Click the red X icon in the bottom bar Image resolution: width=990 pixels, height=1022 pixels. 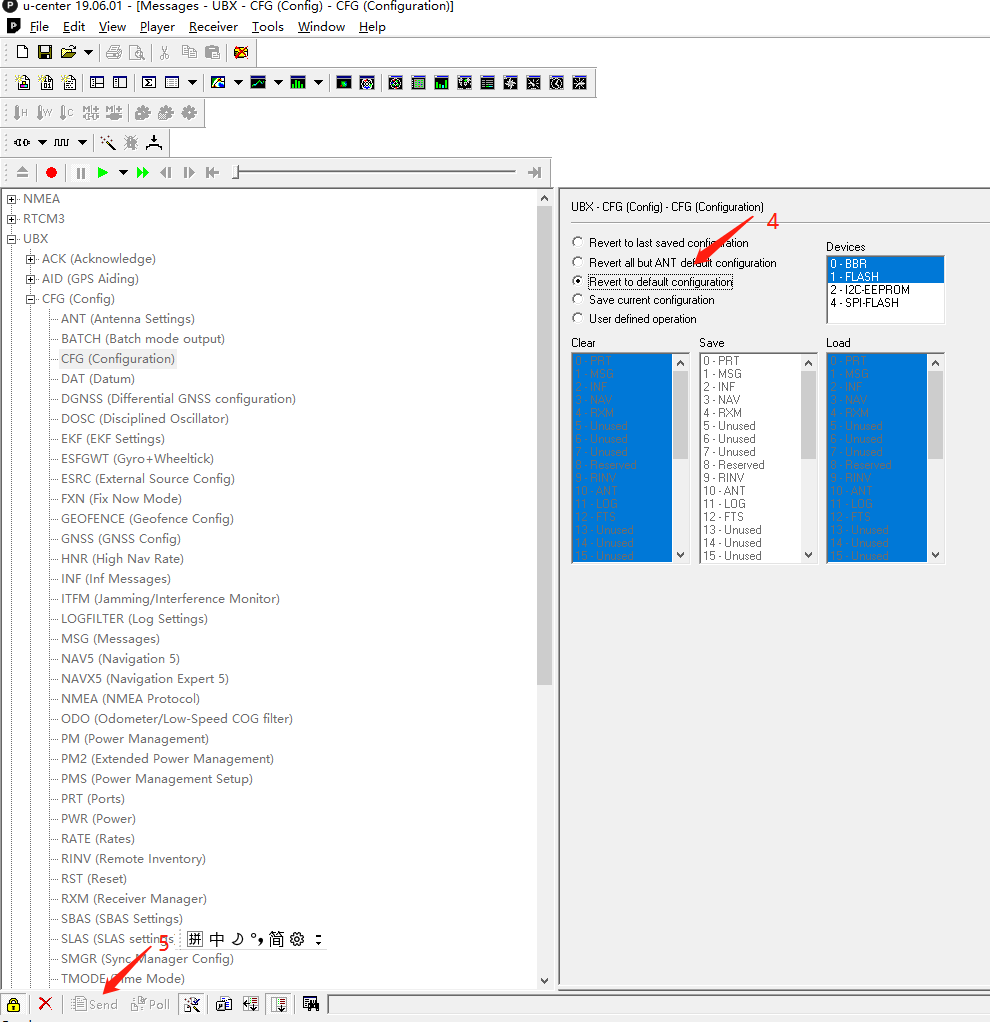45,1004
